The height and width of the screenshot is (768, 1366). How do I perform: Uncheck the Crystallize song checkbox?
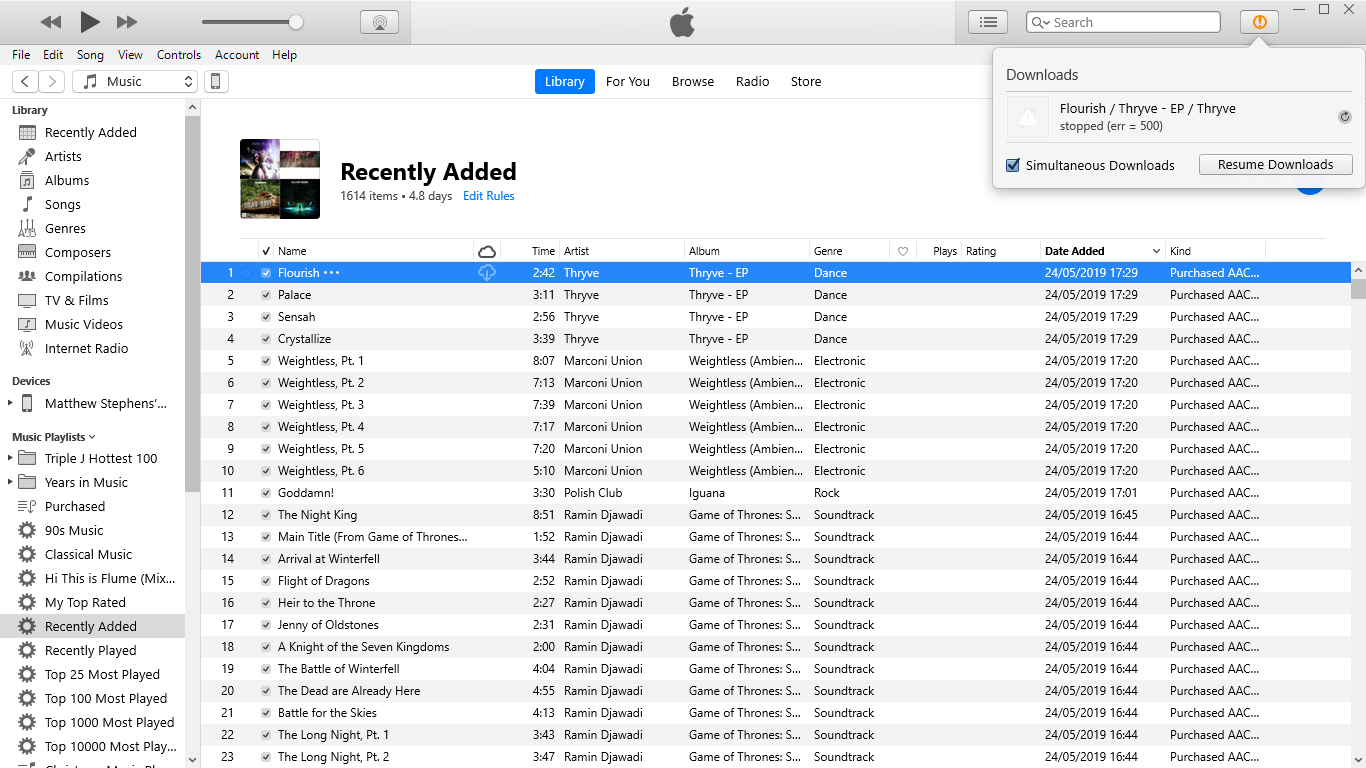[x=266, y=339]
